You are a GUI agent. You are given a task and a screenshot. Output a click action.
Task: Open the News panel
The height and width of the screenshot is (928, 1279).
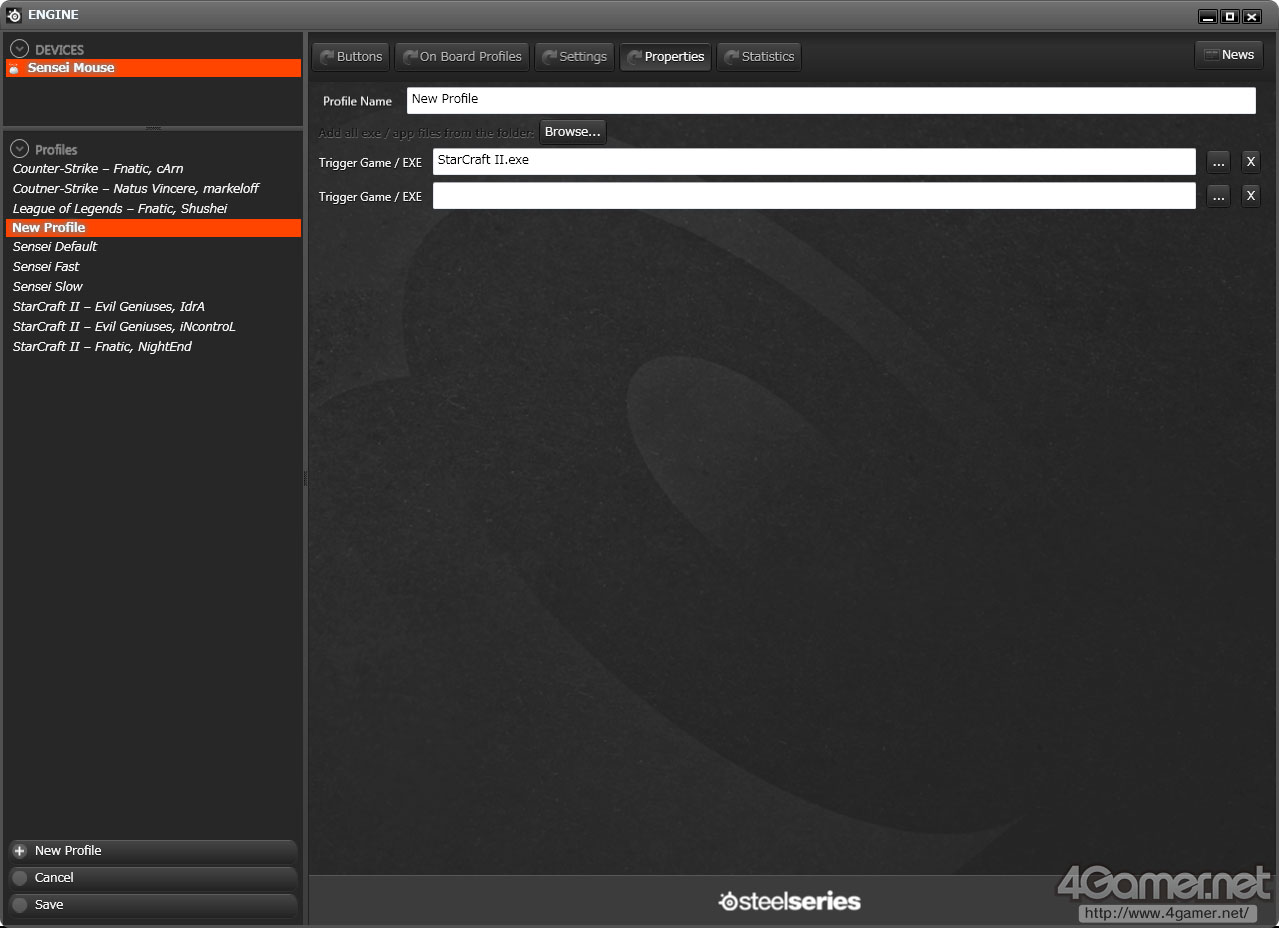[1229, 55]
